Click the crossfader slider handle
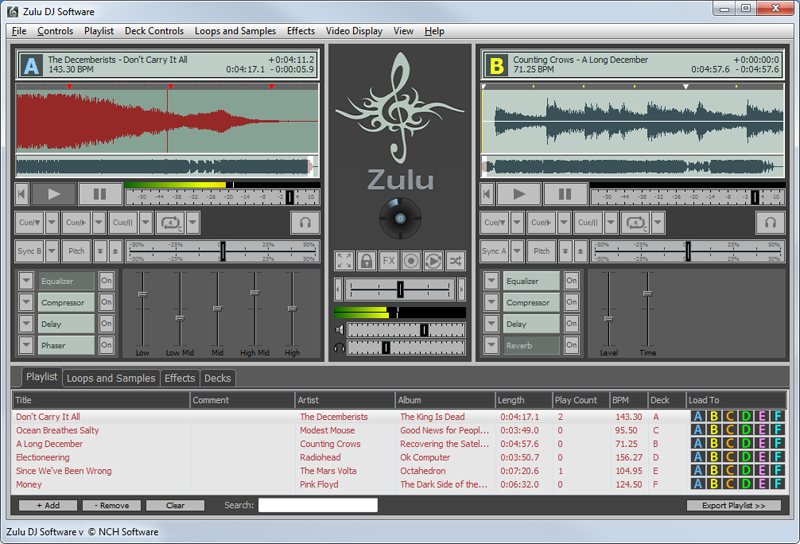 400,289
